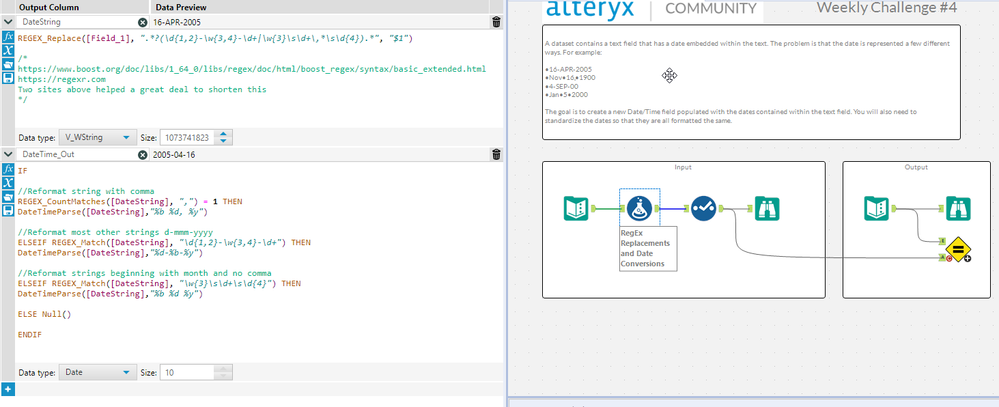The width and height of the screenshot is (999, 407).
Task: Save the DateTime_Out expression
Action: [x=8, y=210]
